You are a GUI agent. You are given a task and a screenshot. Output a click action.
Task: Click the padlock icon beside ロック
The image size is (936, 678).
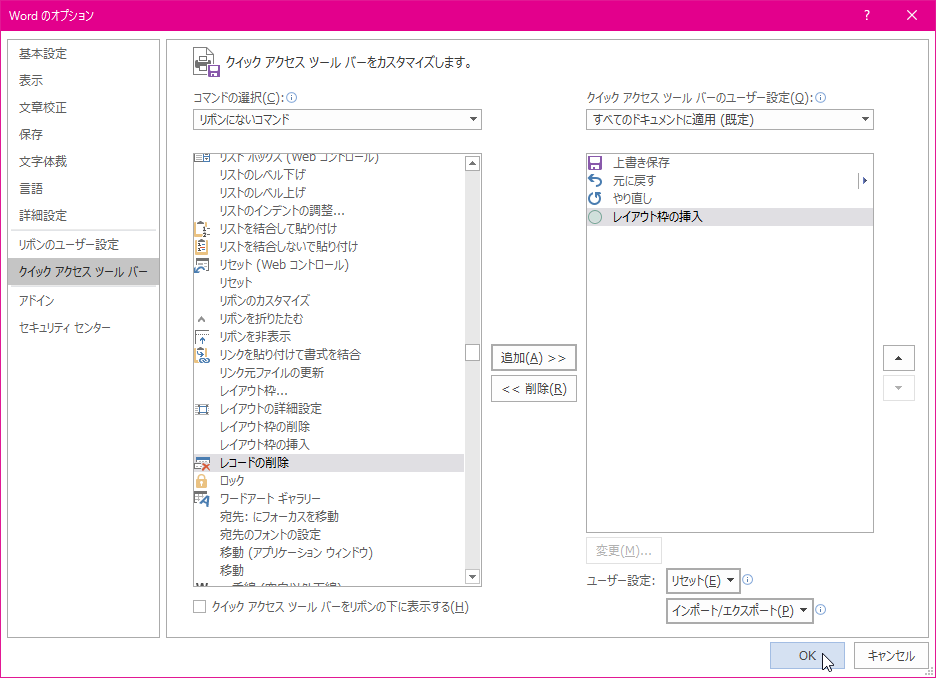pos(202,480)
